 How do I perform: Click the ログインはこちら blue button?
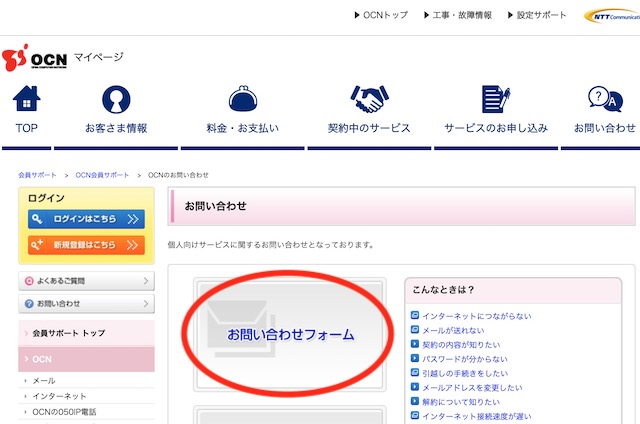pyautogui.click(x=86, y=219)
